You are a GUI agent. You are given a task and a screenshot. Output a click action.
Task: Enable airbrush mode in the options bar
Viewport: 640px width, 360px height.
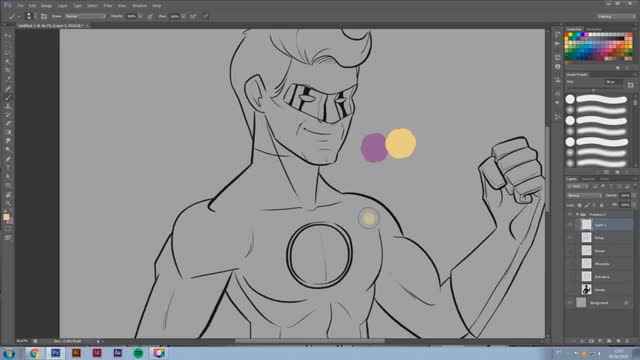point(193,16)
